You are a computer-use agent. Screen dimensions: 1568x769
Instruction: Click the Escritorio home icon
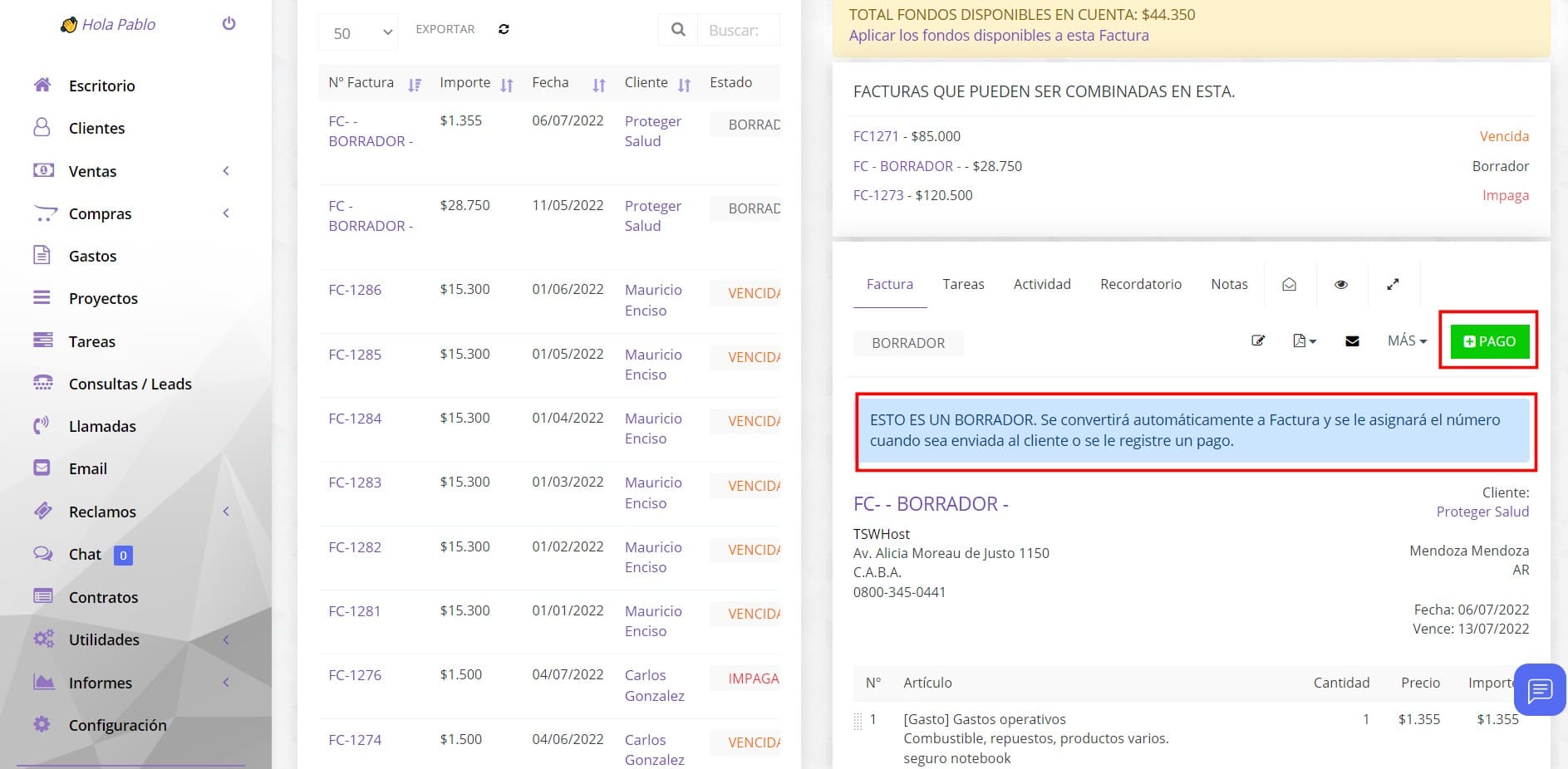point(42,85)
